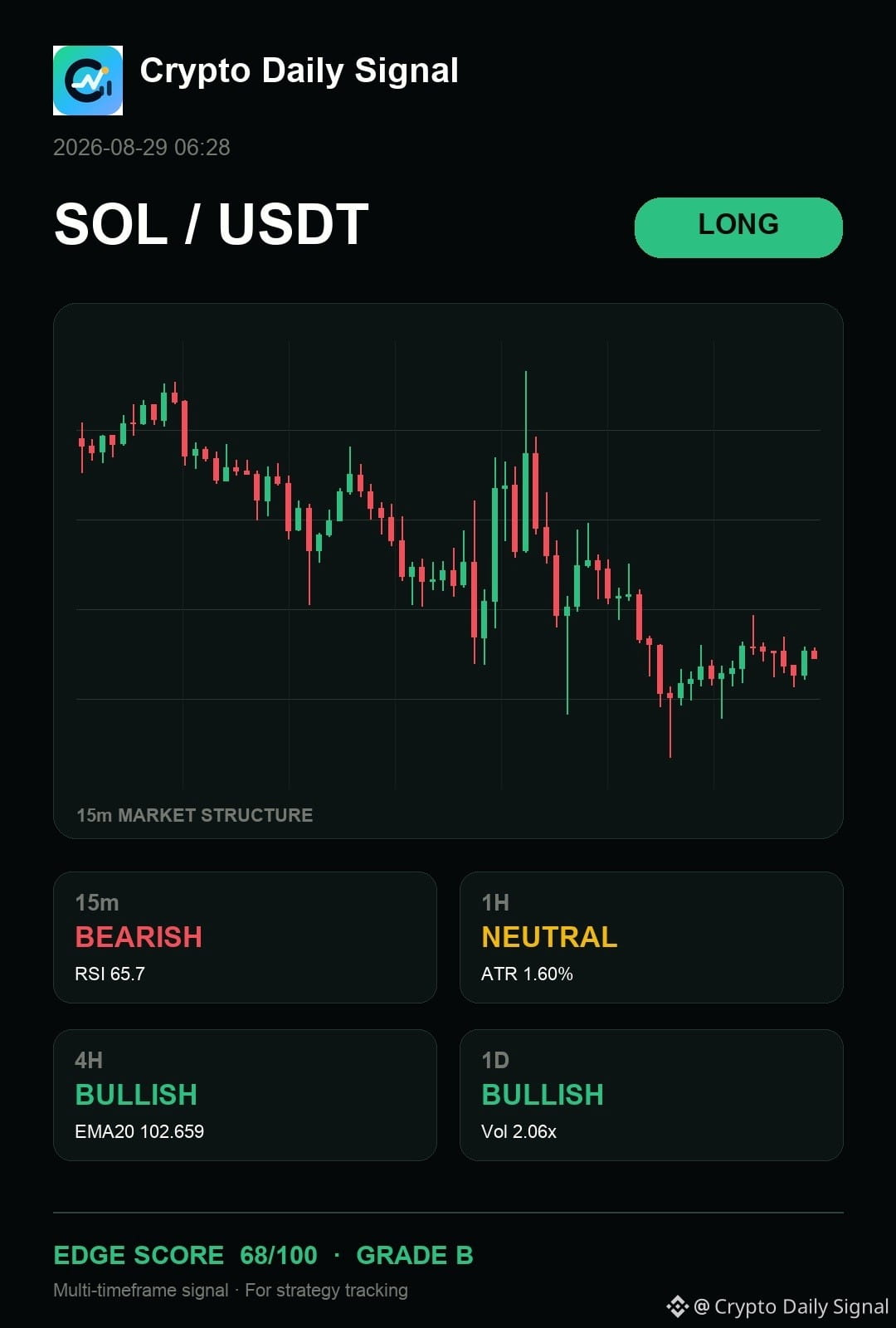The image size is (896, 1328).
Task: Open the 1H NEUTRAL timeframe card
Action: tap(651, 937)
